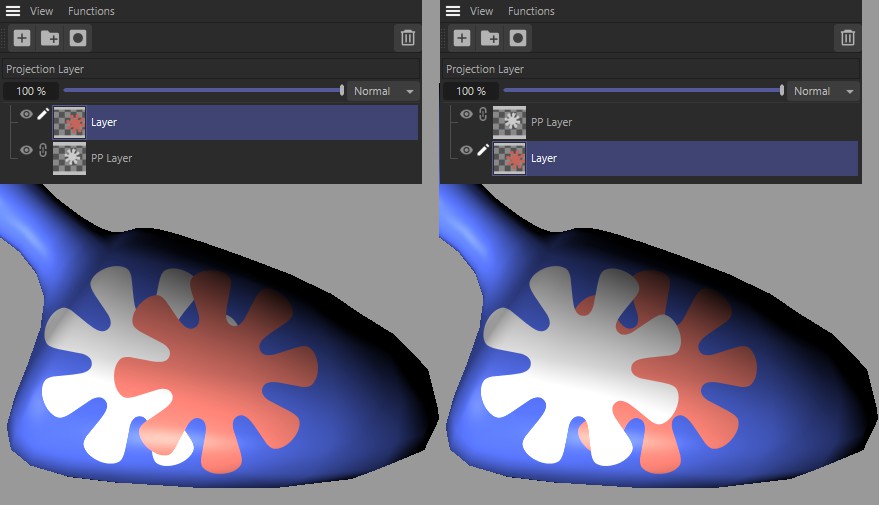
Task: Click the circle mask icon in left panel
Action: pyautogui.click(x=78, y=38)
